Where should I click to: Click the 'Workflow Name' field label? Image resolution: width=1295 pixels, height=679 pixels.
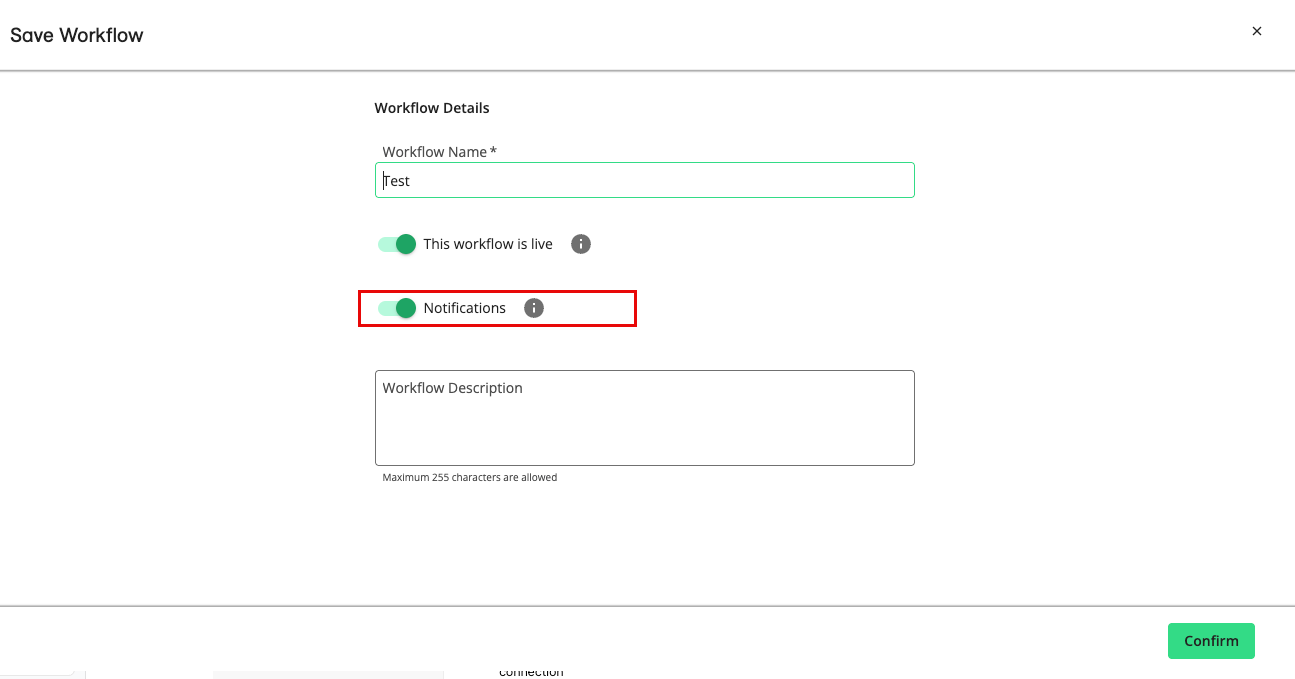tap(440, 152)
